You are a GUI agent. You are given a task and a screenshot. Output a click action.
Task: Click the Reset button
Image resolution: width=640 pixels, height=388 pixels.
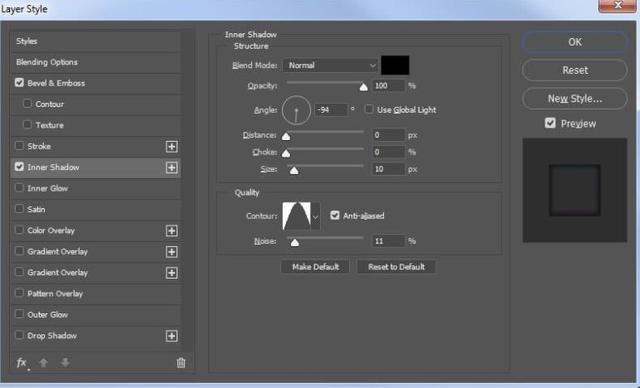(575, 70)
